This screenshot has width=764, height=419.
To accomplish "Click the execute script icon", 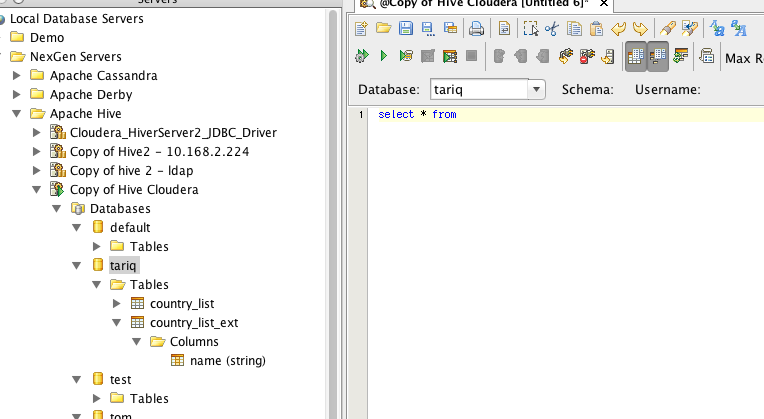I will (406, 56).
